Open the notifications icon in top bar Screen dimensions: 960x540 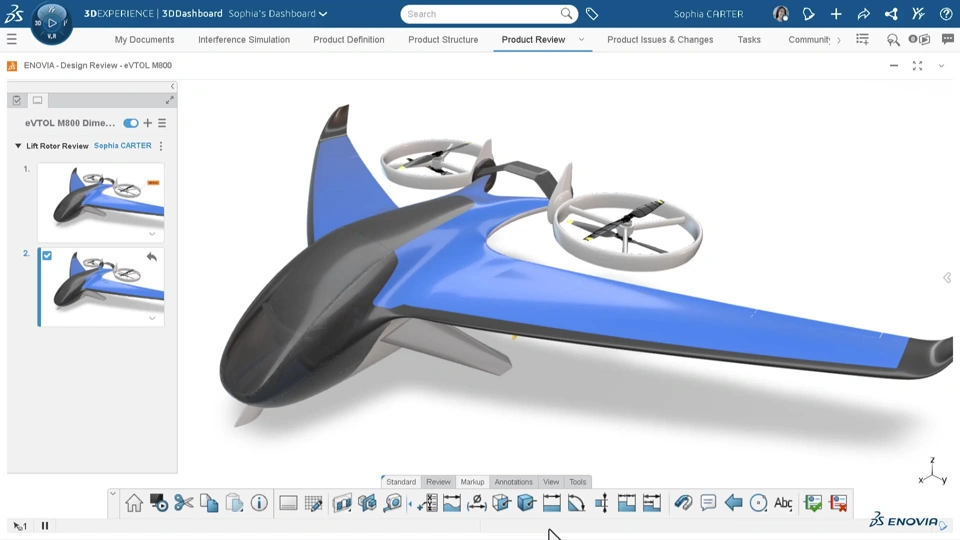(x=808, y=13)
